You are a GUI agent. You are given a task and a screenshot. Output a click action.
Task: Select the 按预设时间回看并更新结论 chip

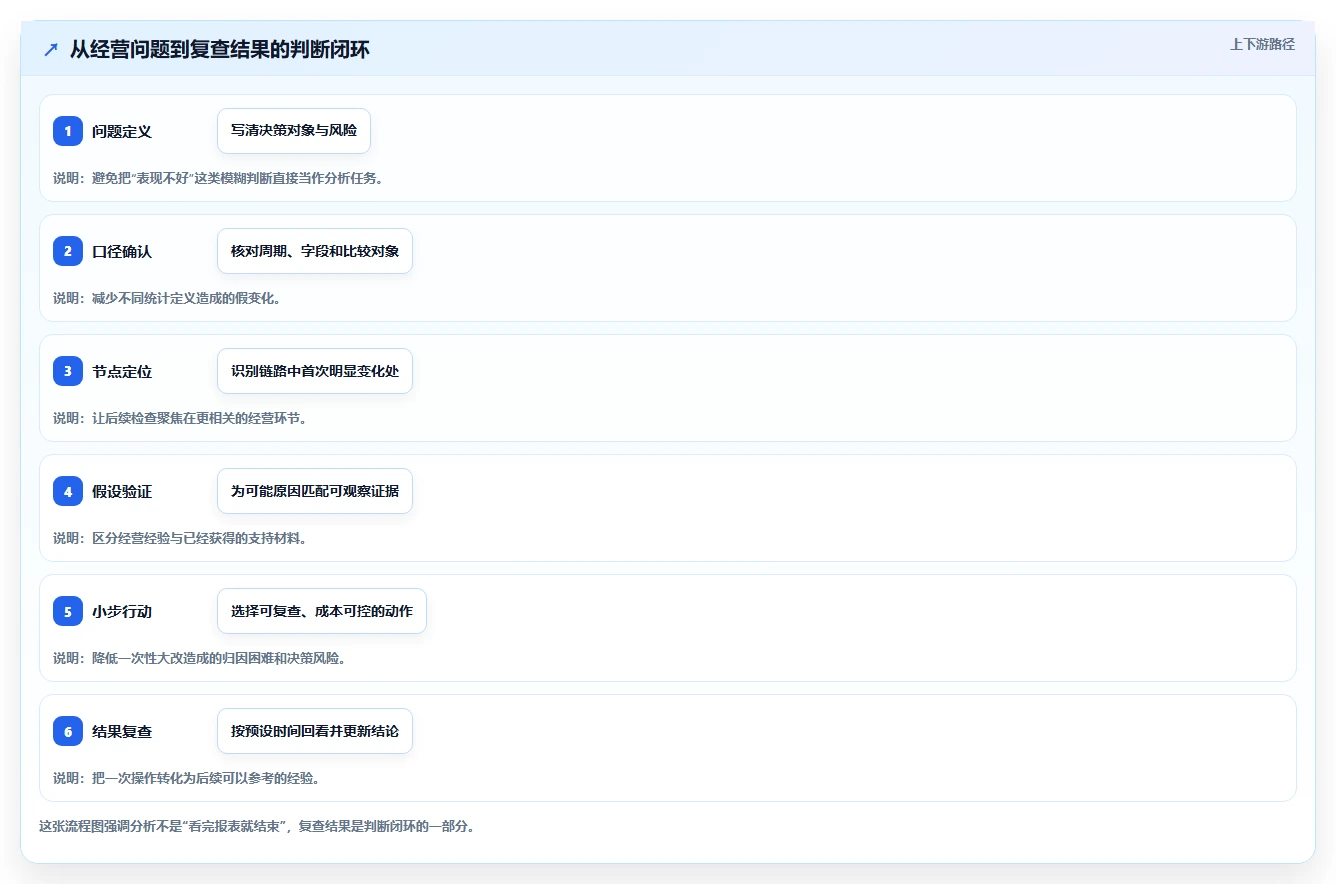pos(315,731)
